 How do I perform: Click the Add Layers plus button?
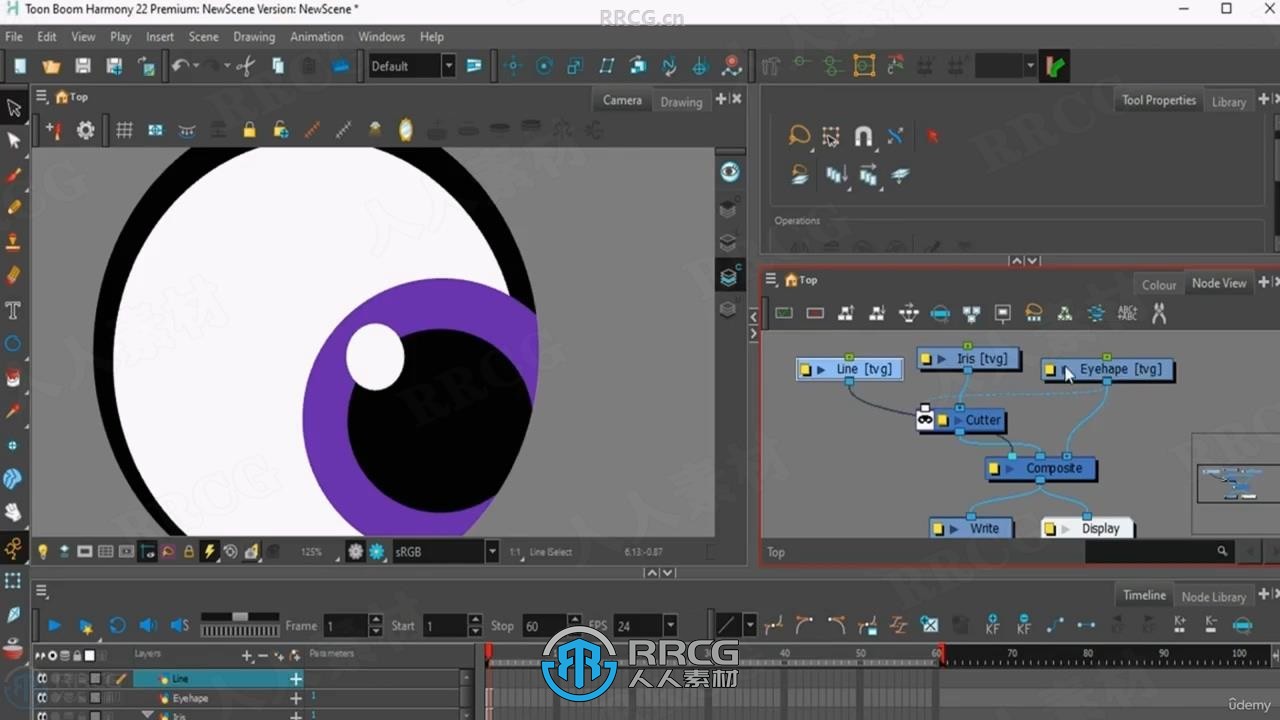(247, 655)
